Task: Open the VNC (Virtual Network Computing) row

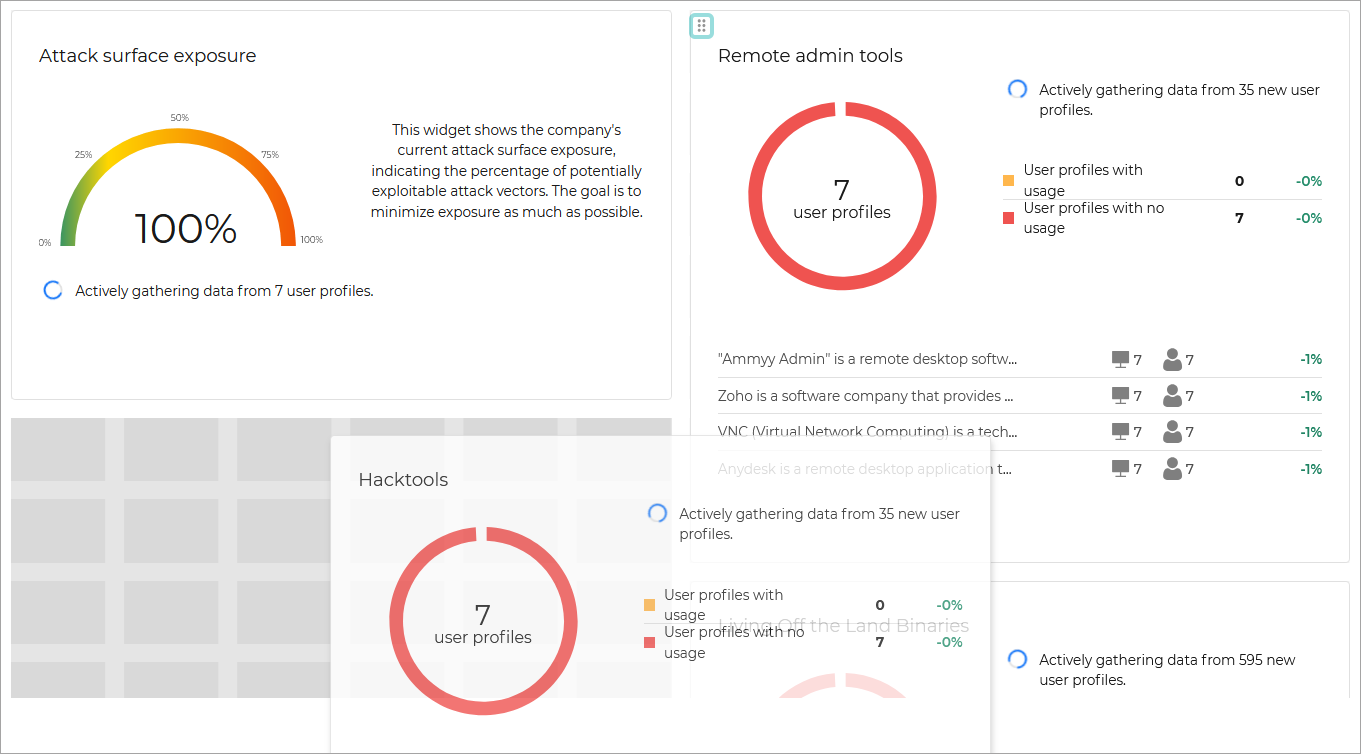Action: click(1020, 432)
